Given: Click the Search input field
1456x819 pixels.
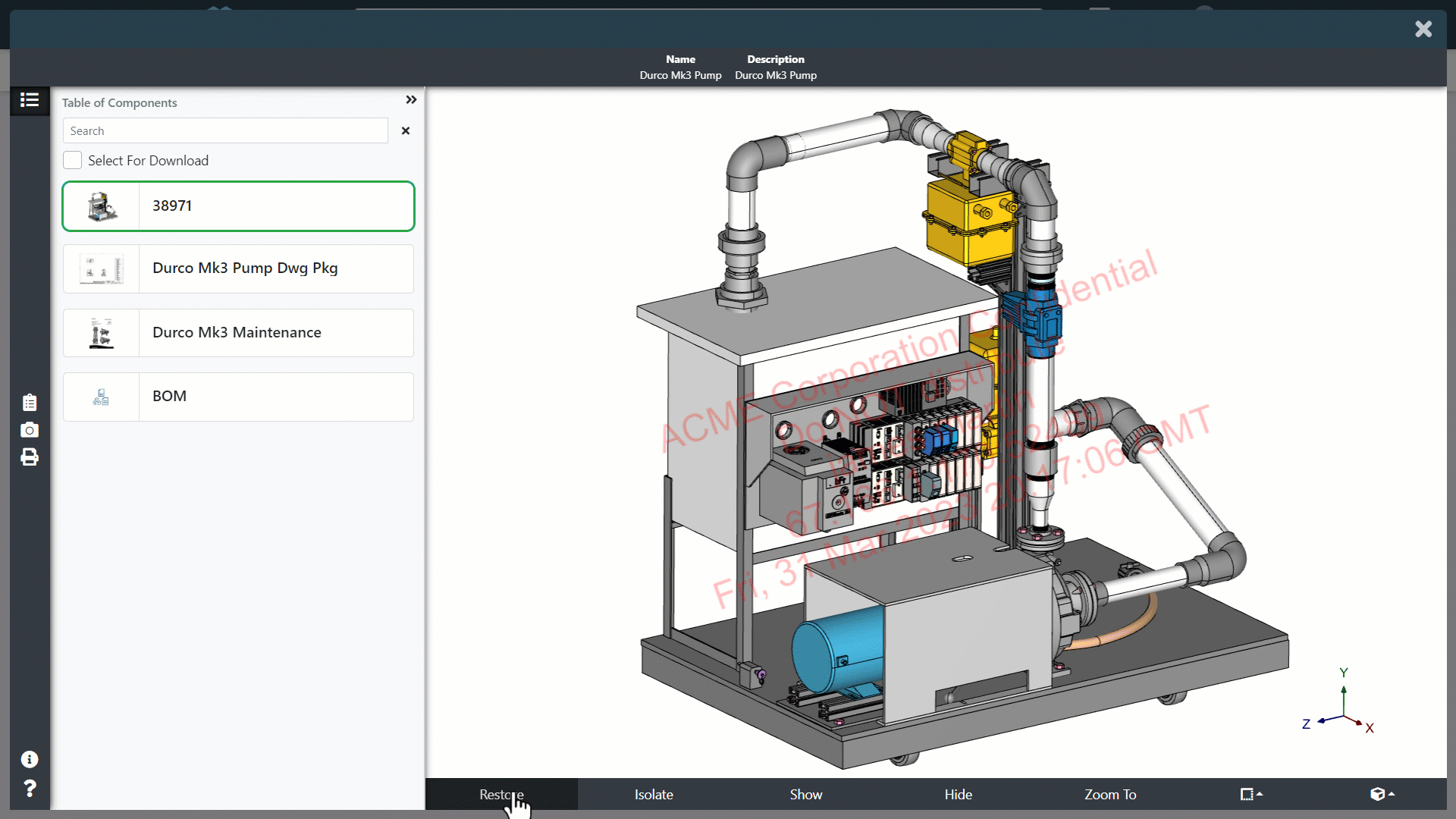Looking at the screenshot, I should click(225, 131).
